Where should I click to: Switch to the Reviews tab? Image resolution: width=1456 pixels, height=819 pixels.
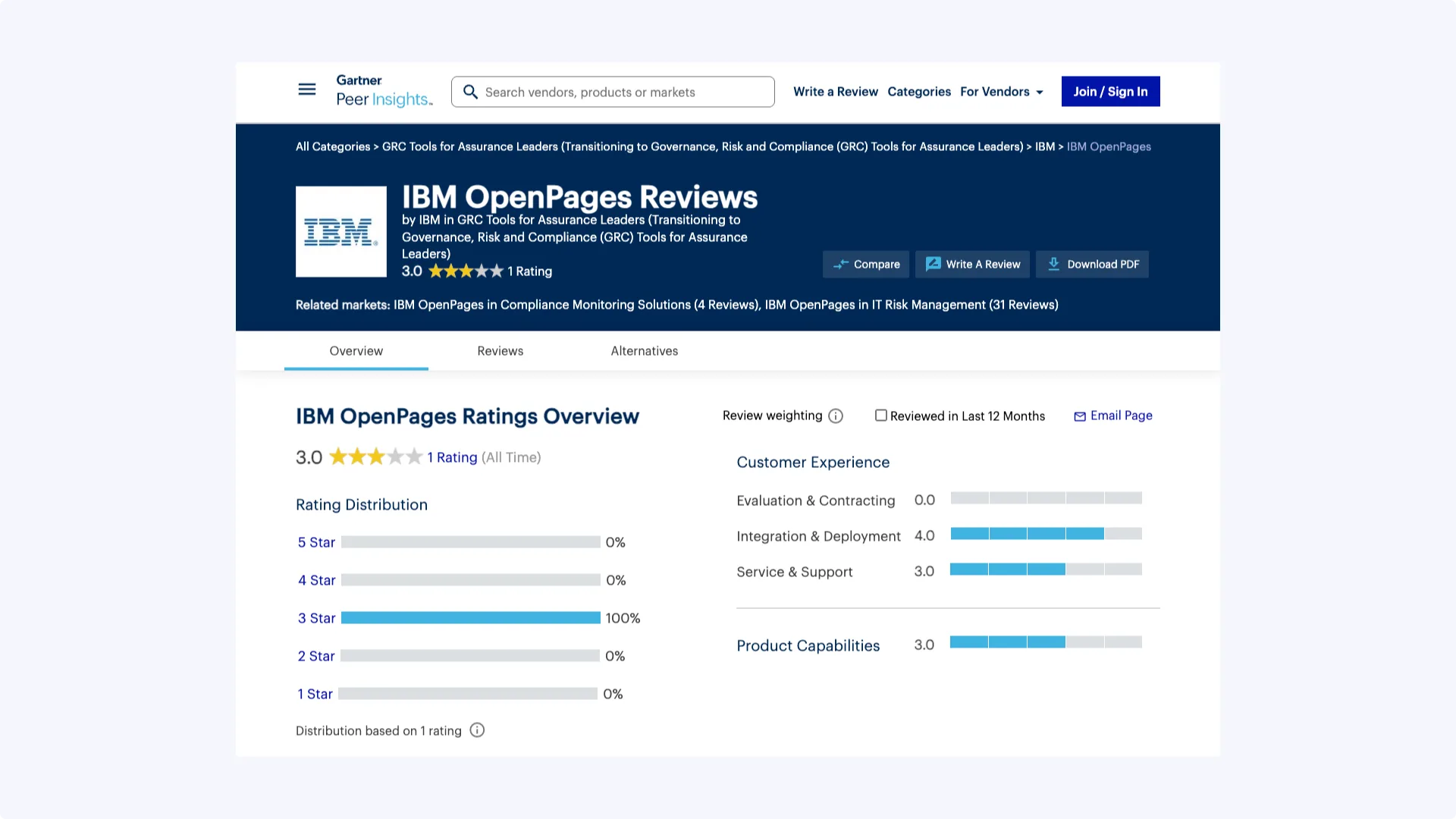click(500, 351)
